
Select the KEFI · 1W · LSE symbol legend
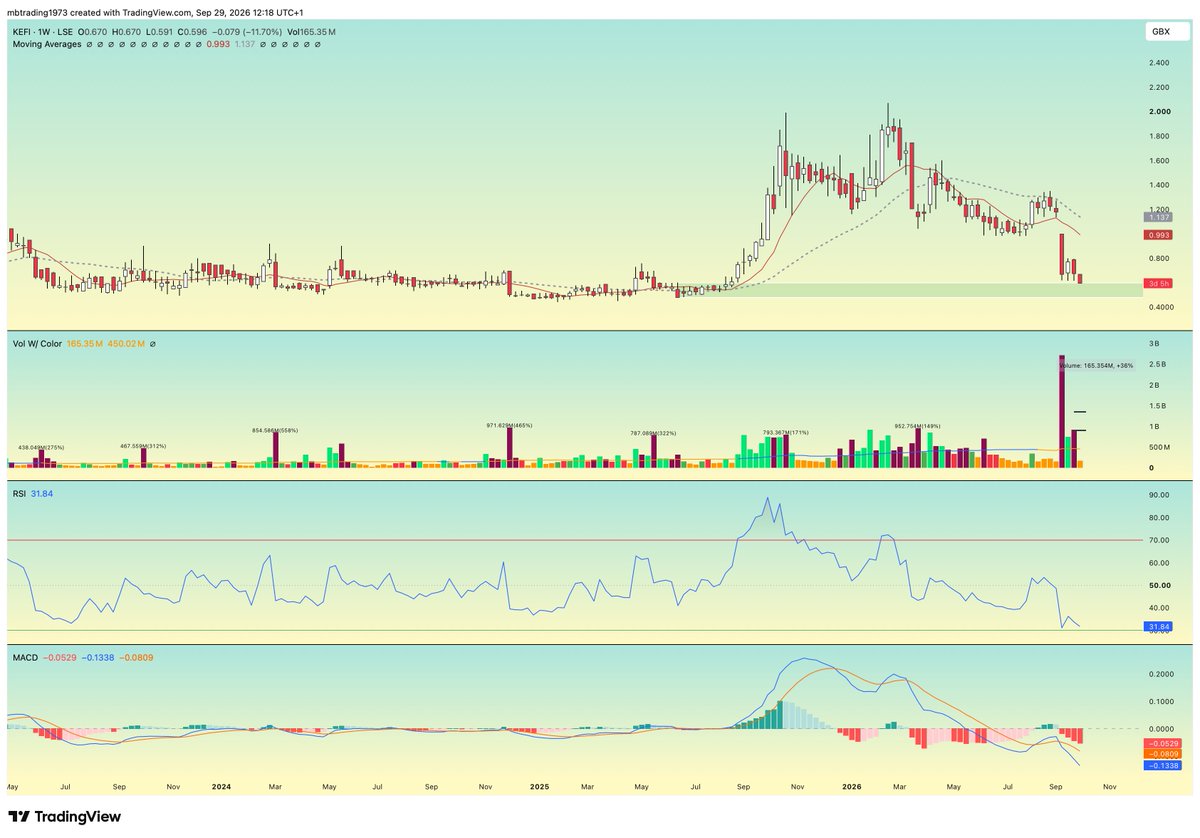41,33
